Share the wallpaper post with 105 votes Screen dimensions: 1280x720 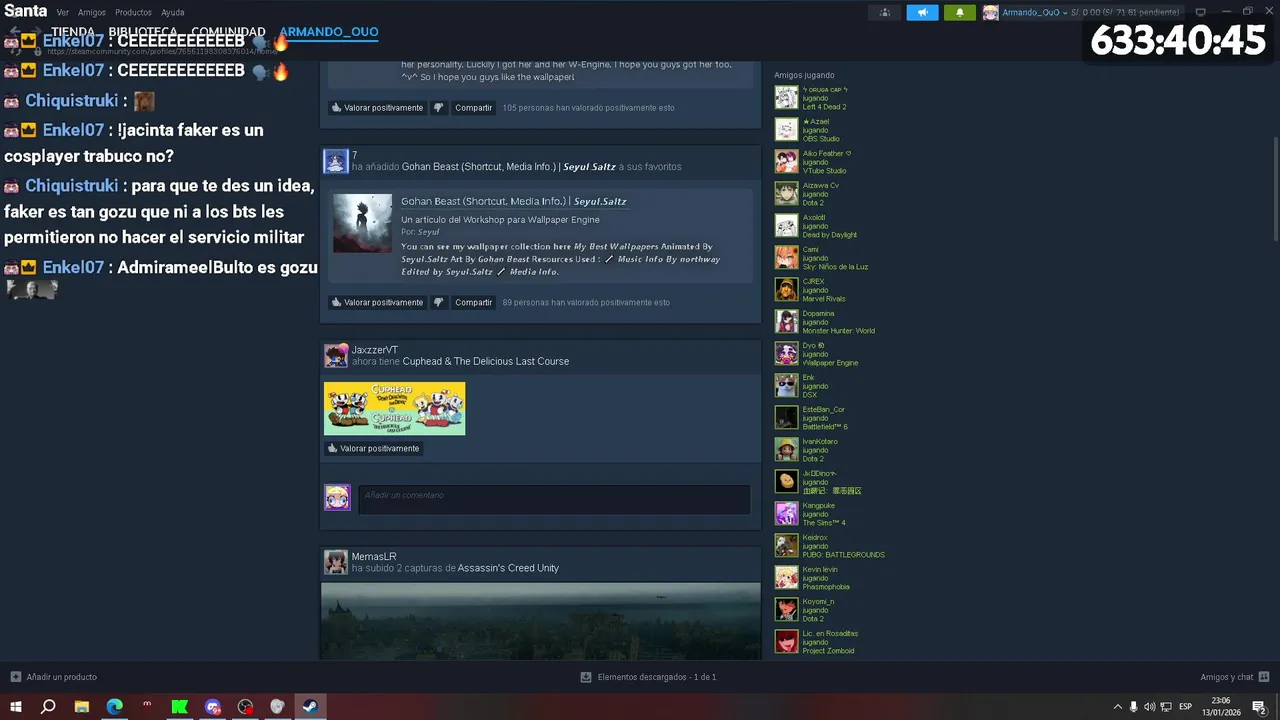click(474, 107)
